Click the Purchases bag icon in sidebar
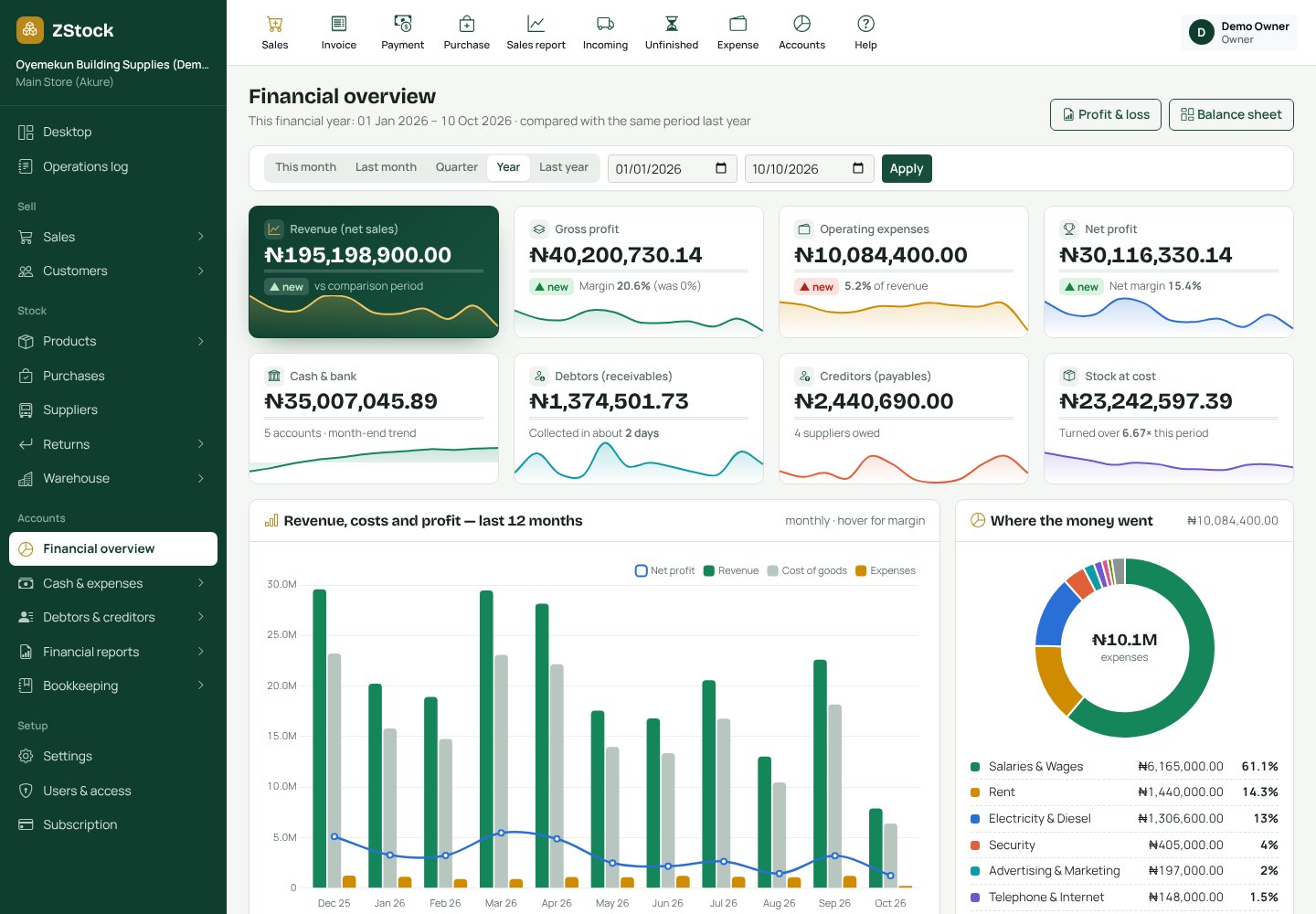 [x=26, y=376]
